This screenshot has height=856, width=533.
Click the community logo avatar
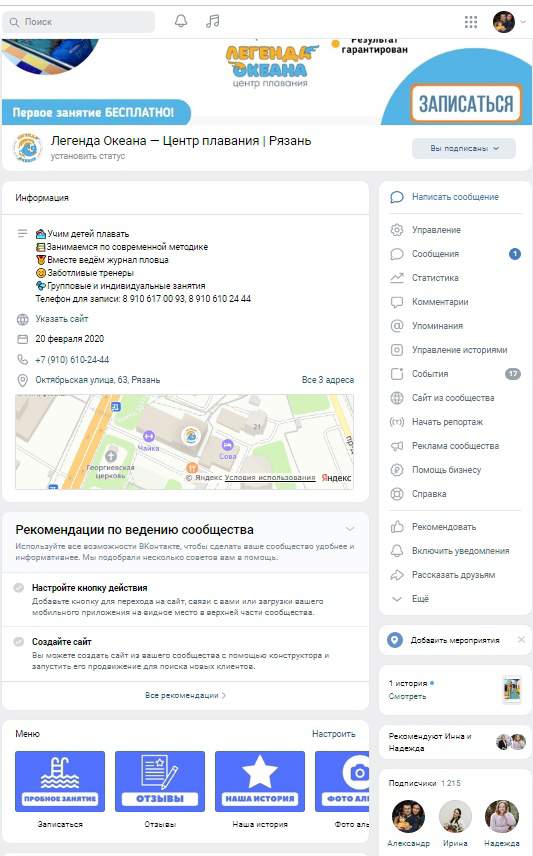[27, 147]
